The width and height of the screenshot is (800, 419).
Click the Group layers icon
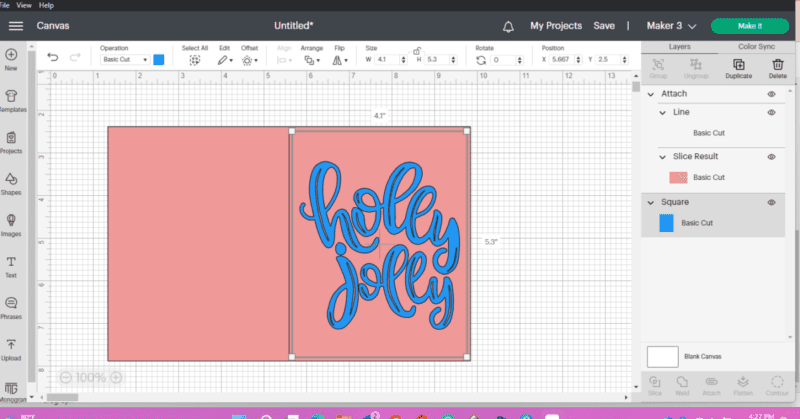(658, 69)
